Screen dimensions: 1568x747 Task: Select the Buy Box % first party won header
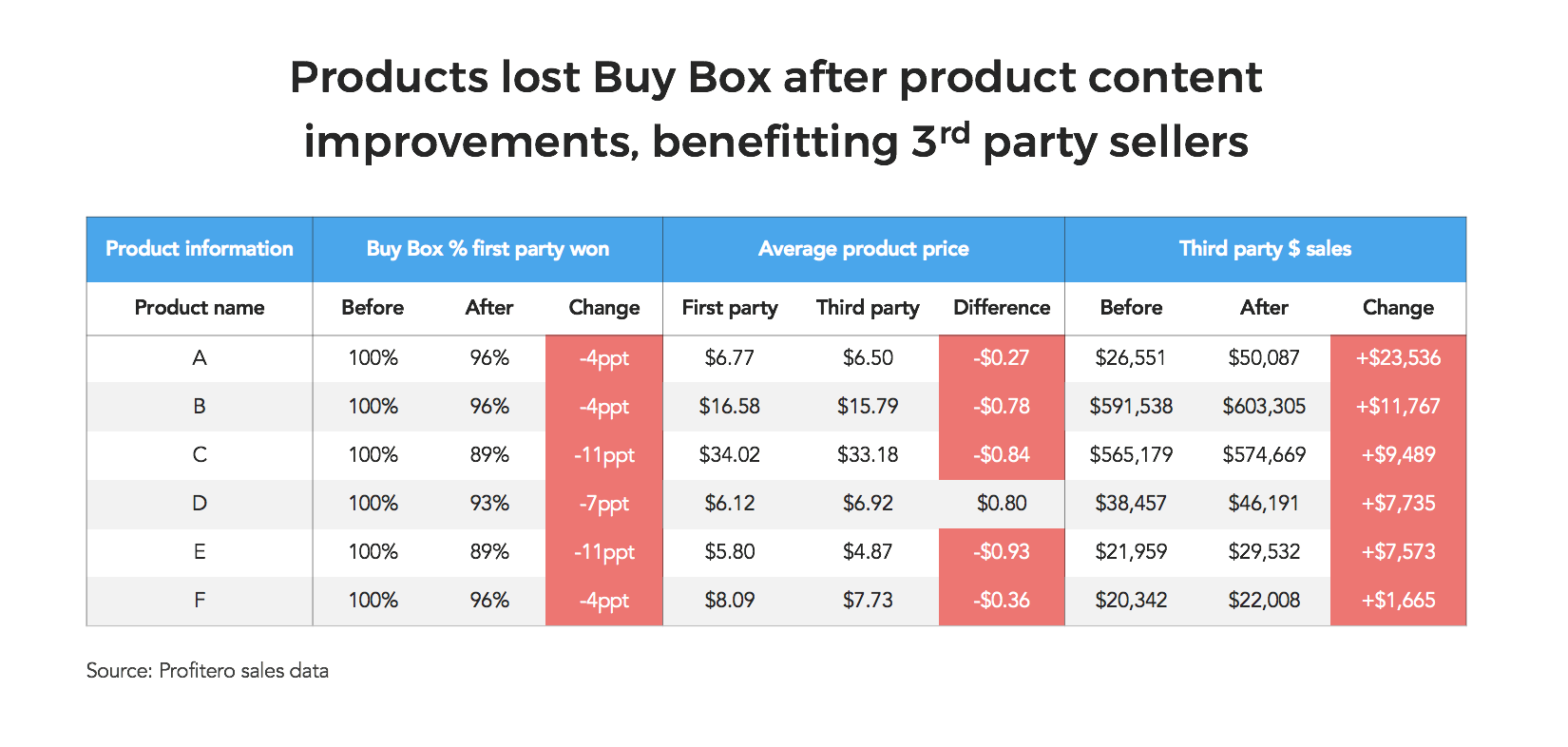[488, 249]
